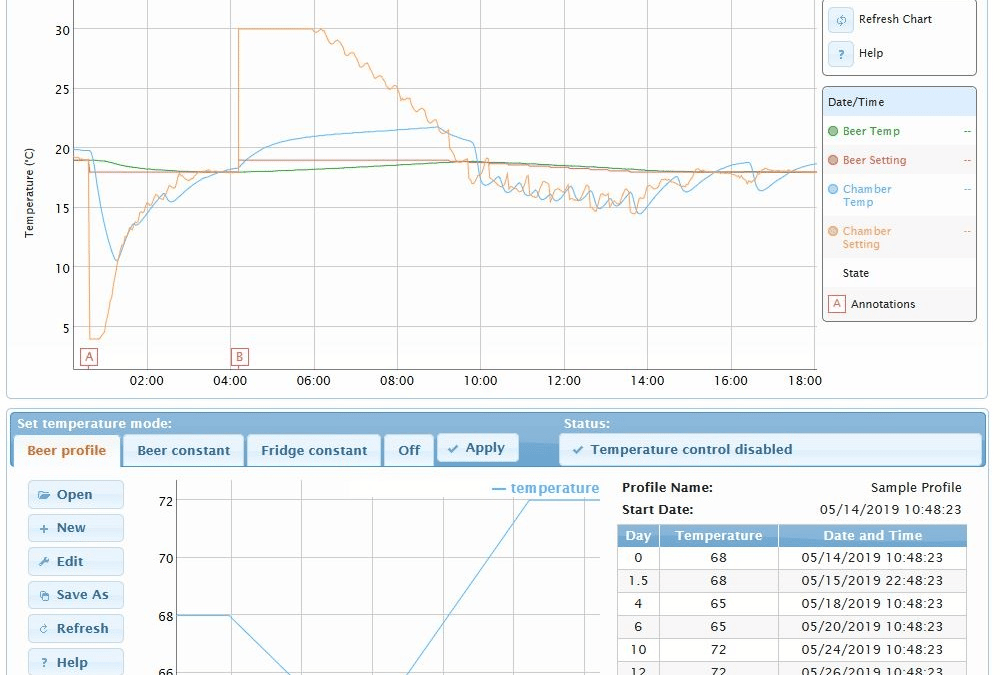Click the Edit profile wrench button

[76, 562]
